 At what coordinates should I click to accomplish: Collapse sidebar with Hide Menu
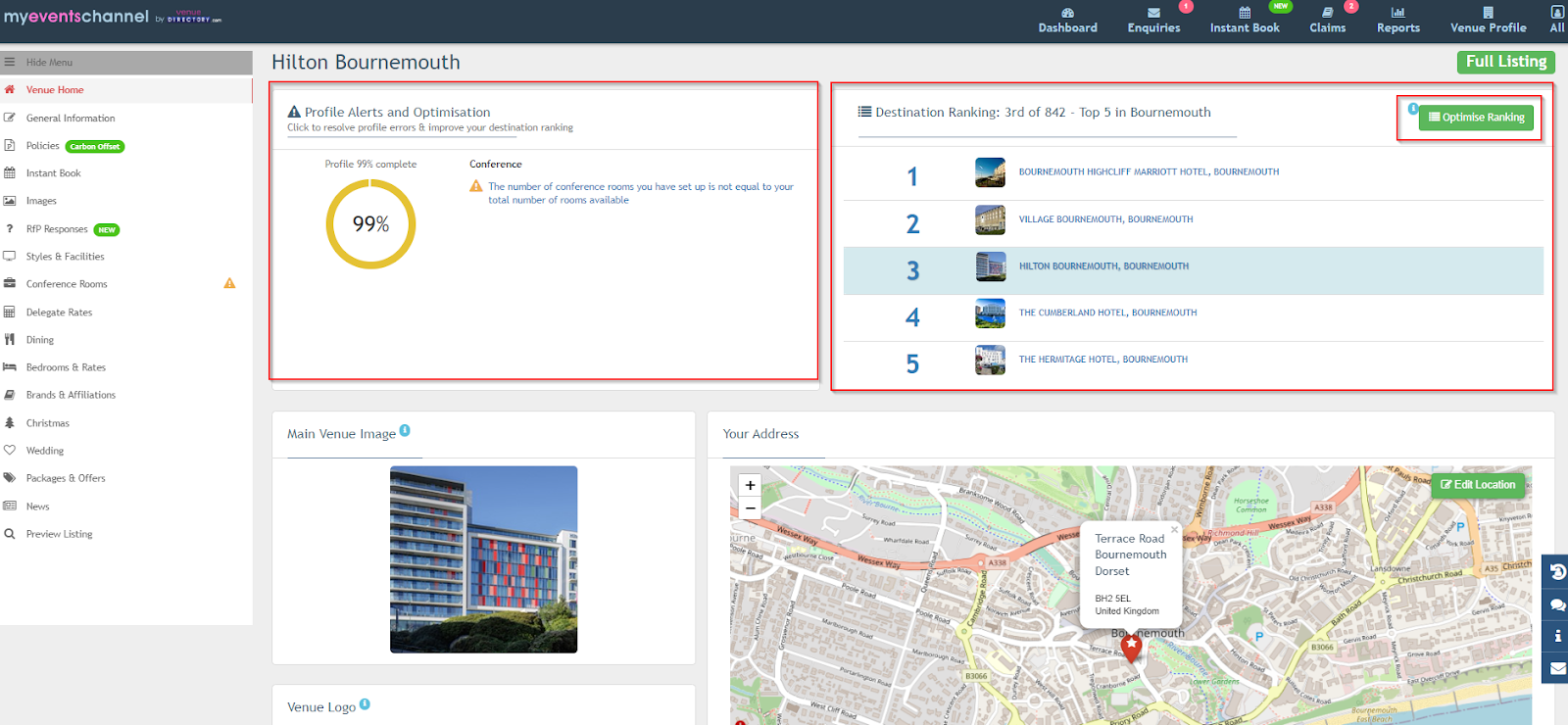[x=126, y=62]
